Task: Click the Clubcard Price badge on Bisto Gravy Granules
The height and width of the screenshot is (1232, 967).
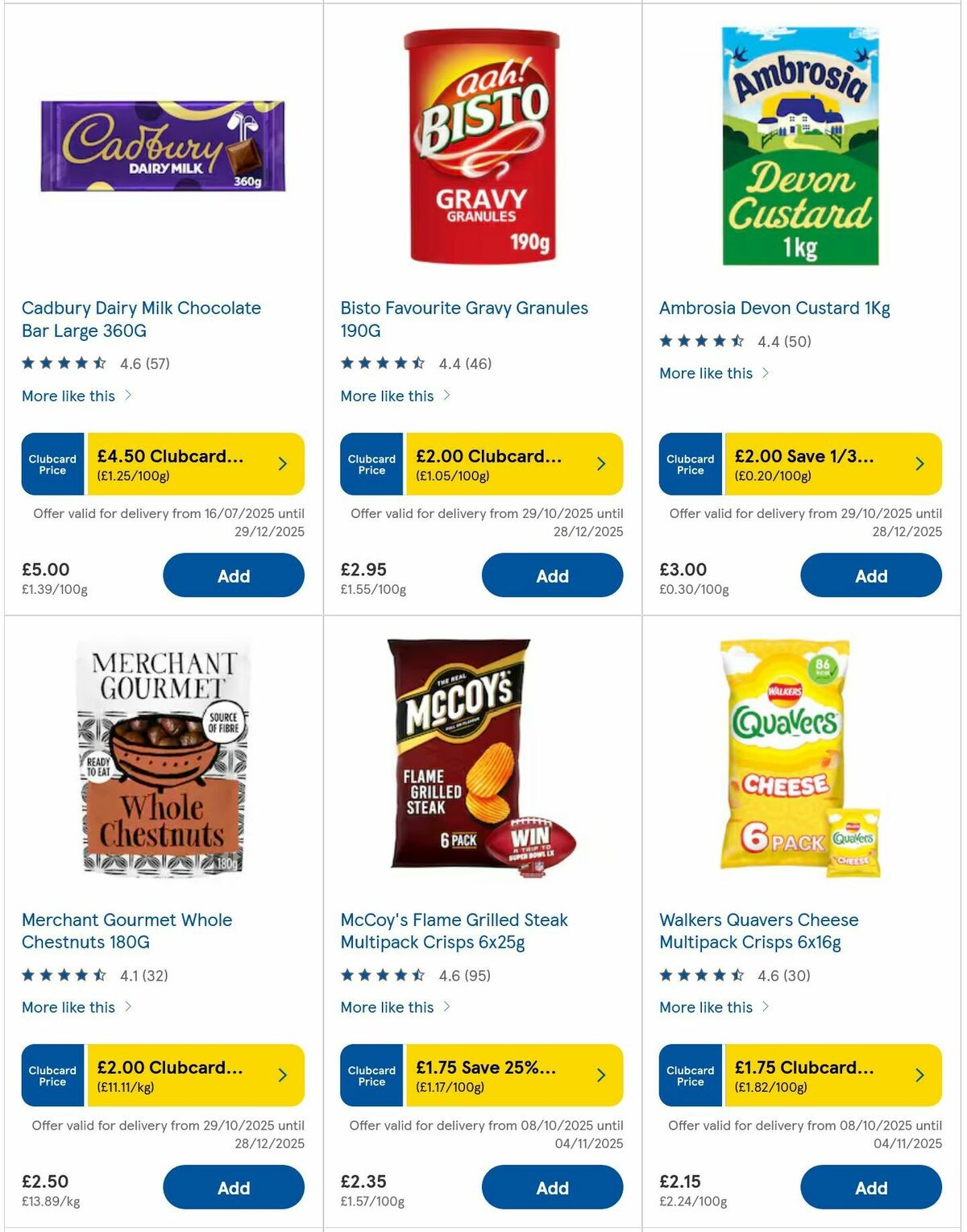Action: click(x=371, y=463)
